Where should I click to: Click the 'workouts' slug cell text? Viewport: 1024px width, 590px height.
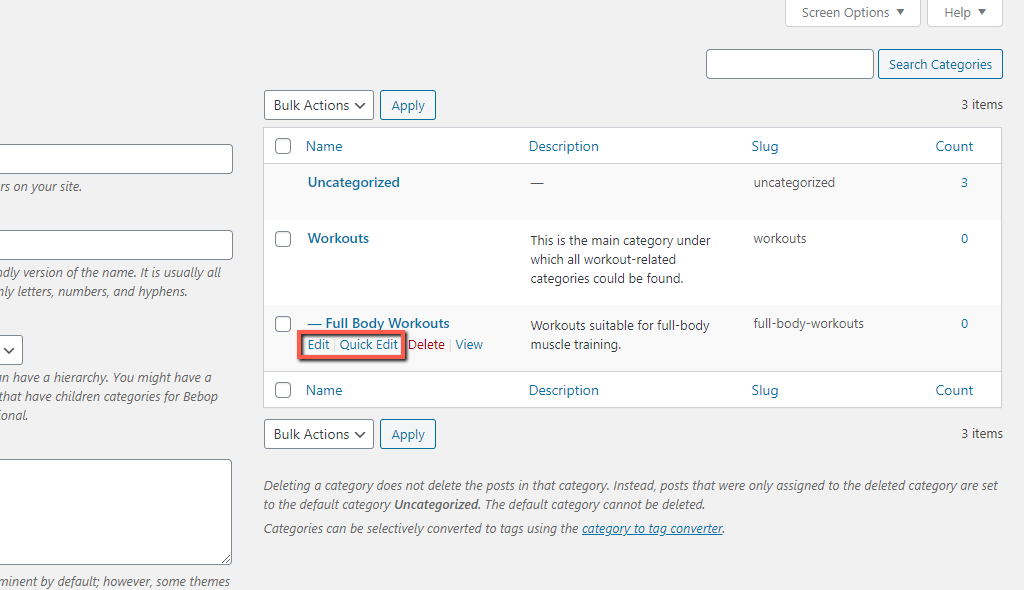point(780,238)
